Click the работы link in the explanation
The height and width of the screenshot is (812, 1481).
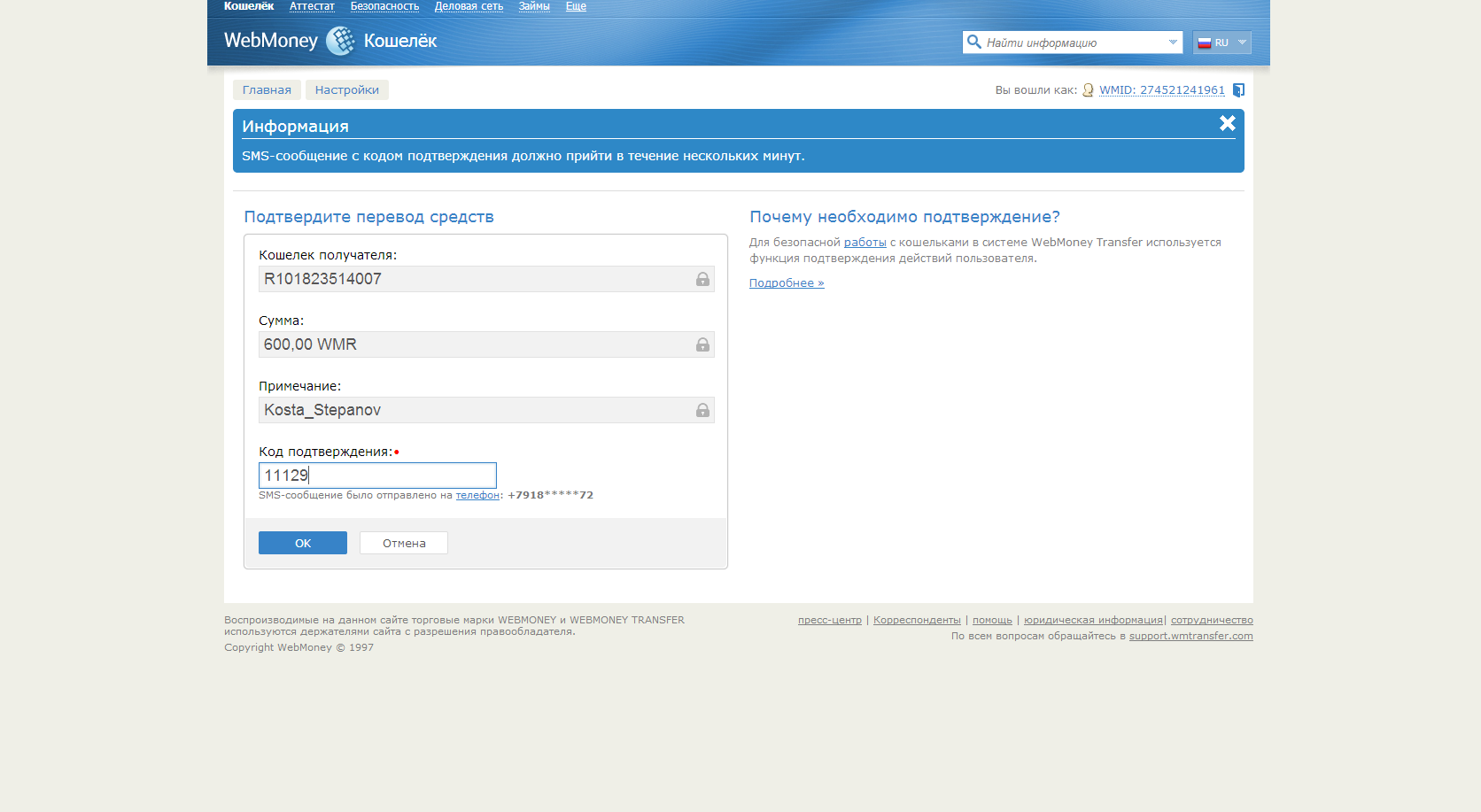[x=865, y=242]
